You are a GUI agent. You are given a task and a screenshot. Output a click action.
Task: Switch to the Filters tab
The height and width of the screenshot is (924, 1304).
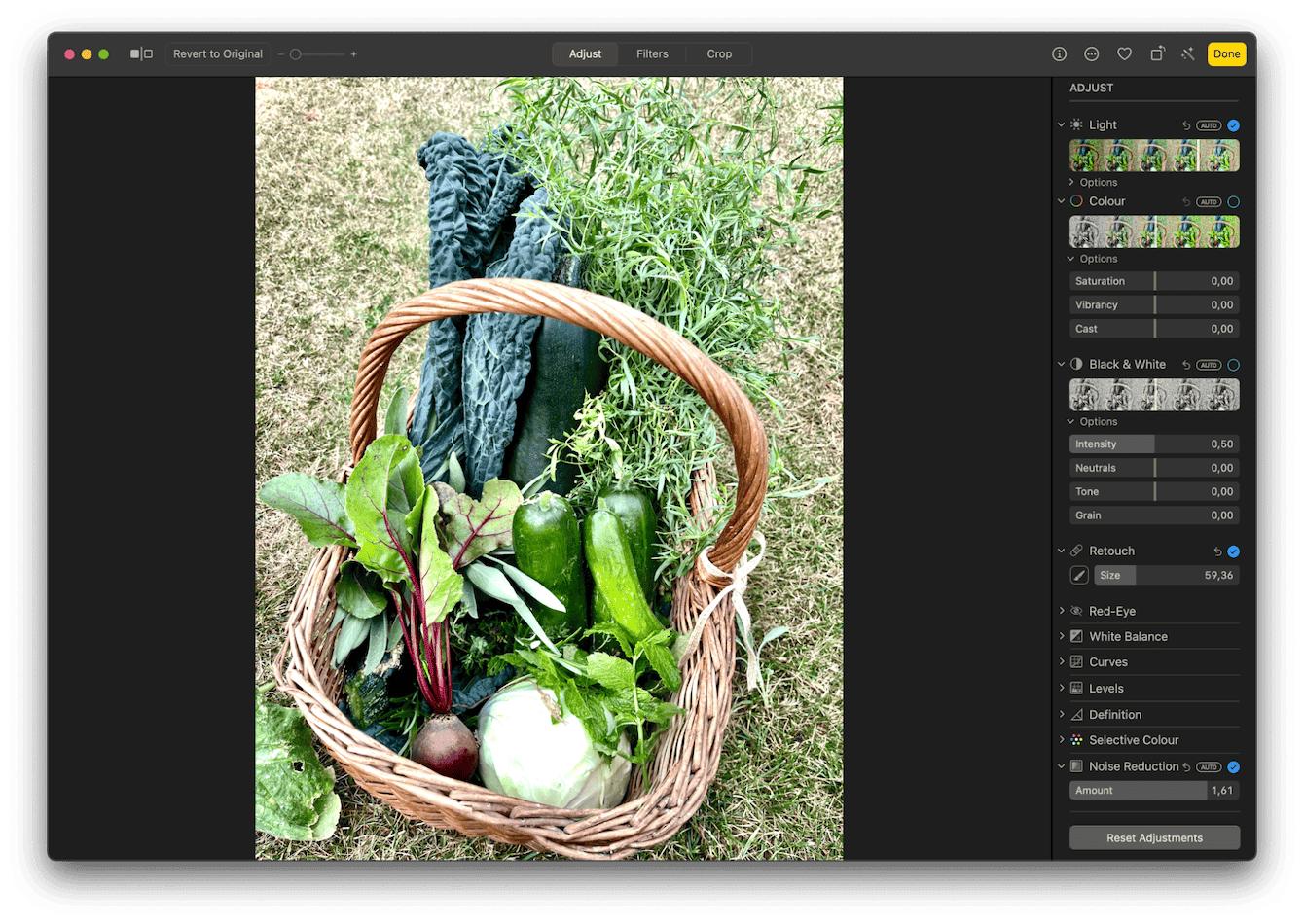coord(652,53)
